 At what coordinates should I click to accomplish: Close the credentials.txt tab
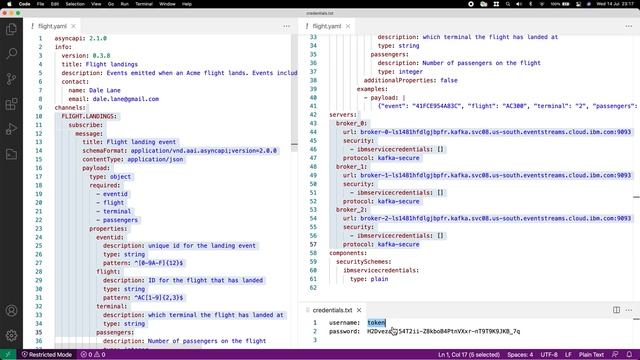tap(359, 310)
